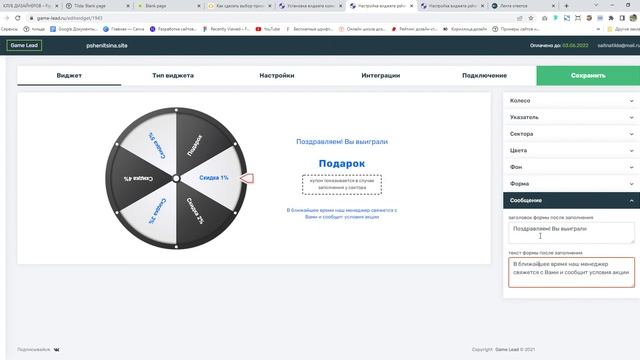
Task: Click the Подарок prize heading
Action: (342, 163)
